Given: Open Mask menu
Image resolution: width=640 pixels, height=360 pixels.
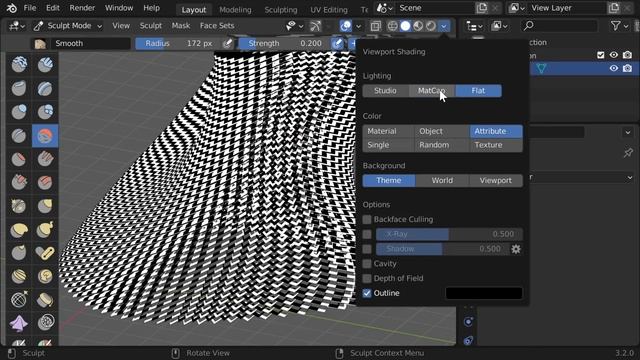Looking at the screenshot, I should (181, 26).
